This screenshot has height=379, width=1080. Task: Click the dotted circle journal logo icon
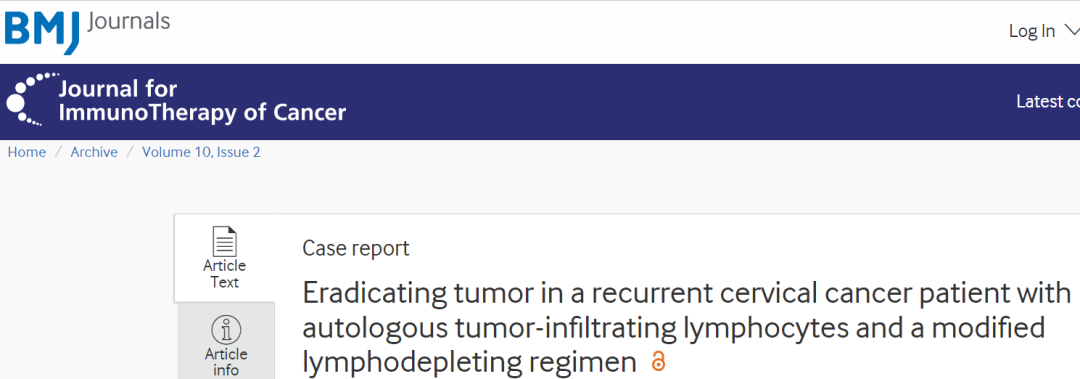click(x=29, y=99)
